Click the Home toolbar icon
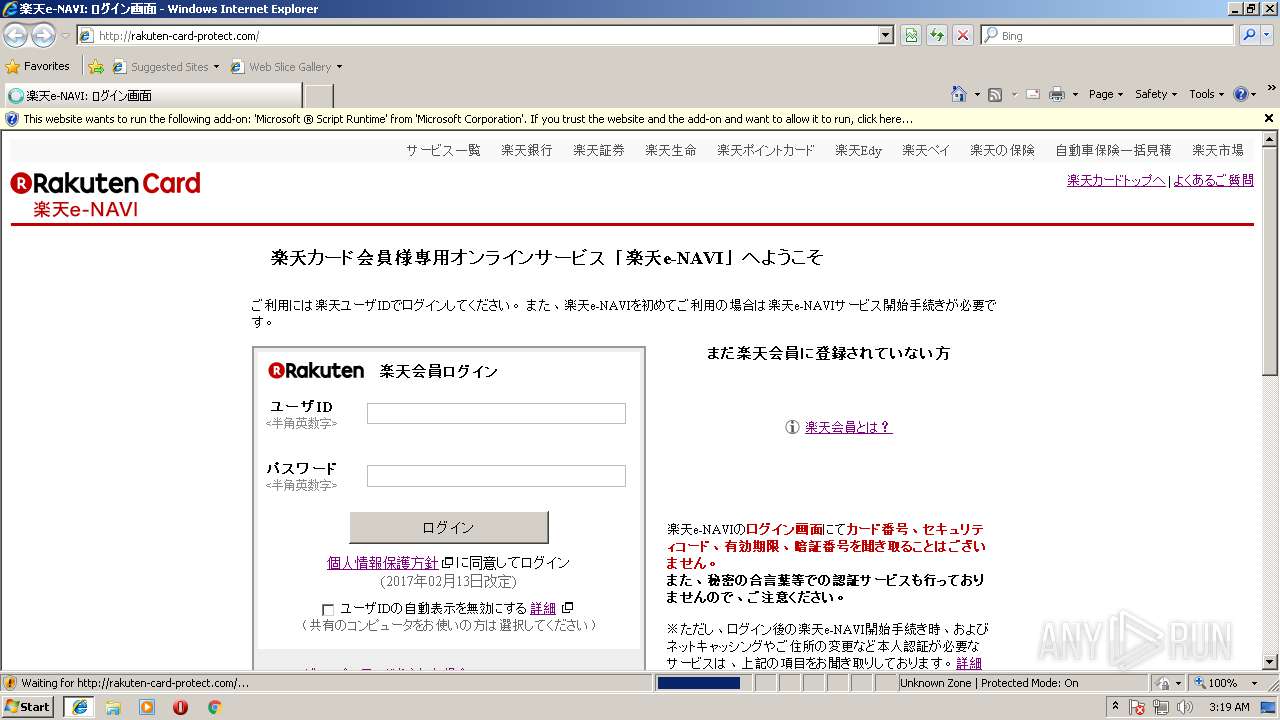Image resolution: width=1280 pixels, height=720 pixels. (959, 94)
